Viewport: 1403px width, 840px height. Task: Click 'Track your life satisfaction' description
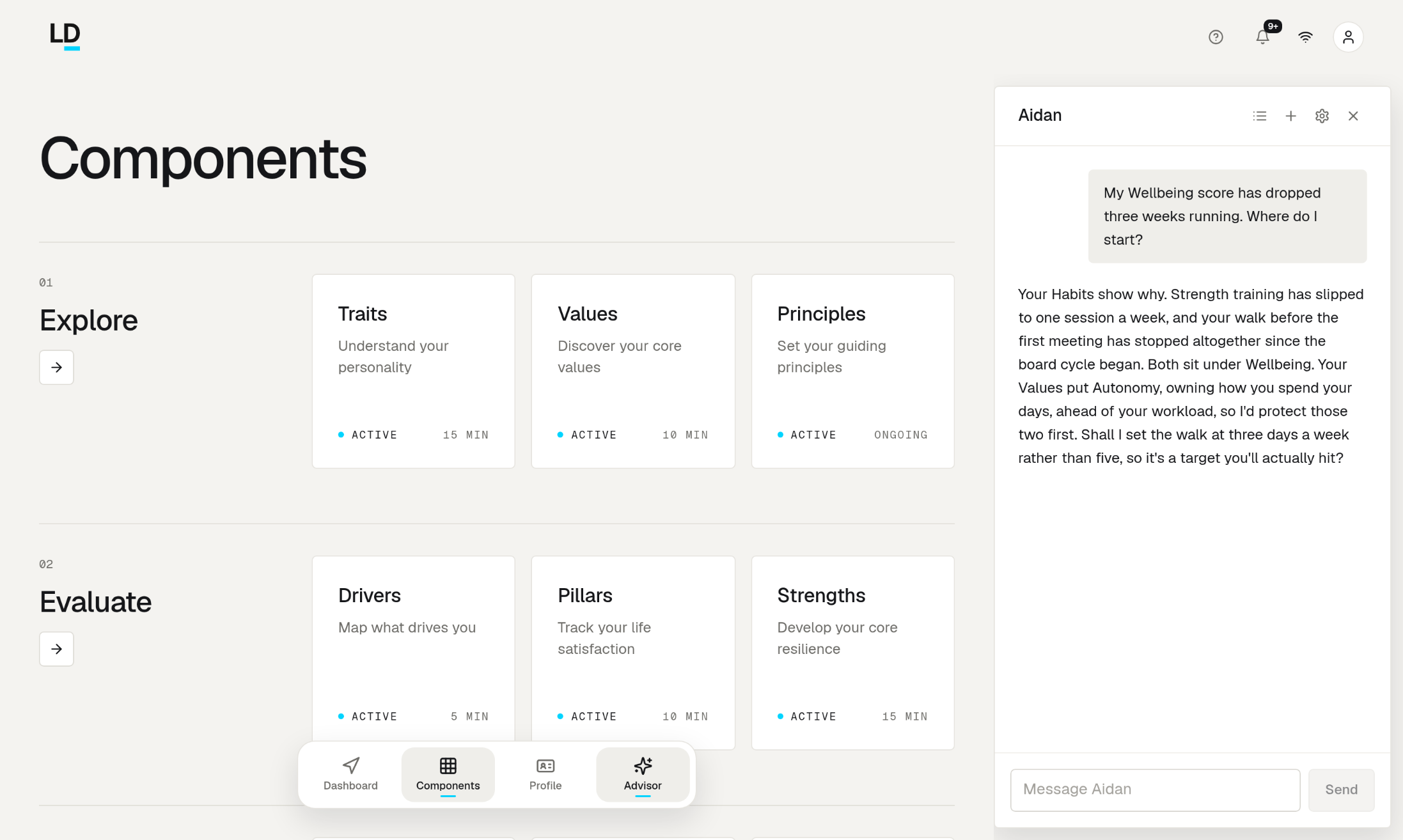tap(604, 638)
